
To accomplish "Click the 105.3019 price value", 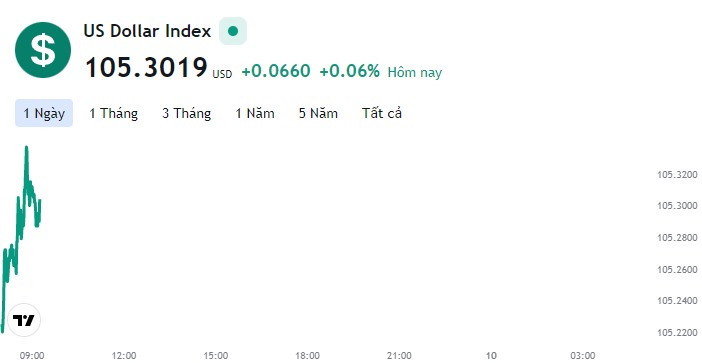I will (x=146, y=68).
